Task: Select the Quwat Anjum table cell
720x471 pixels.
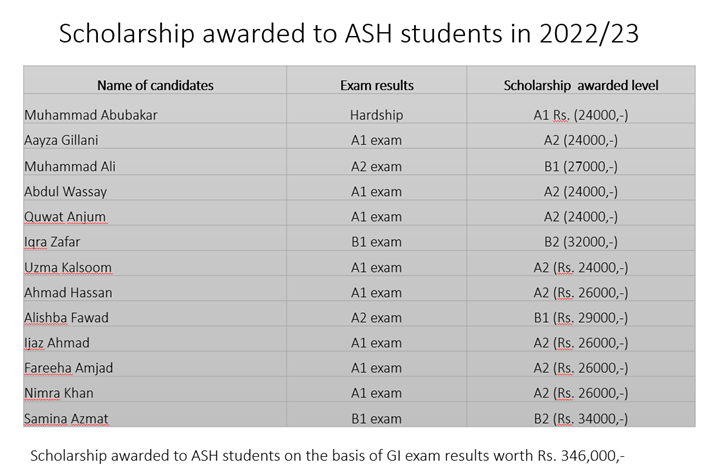Action: [65, 217]
